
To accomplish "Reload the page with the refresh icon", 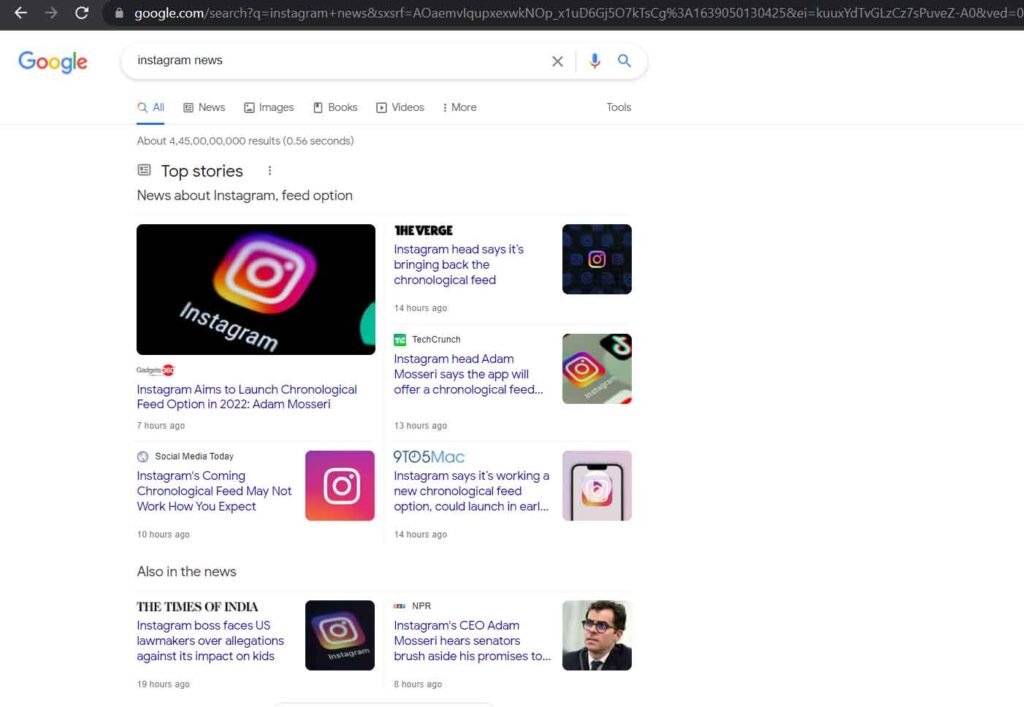I will pos(82,12).
